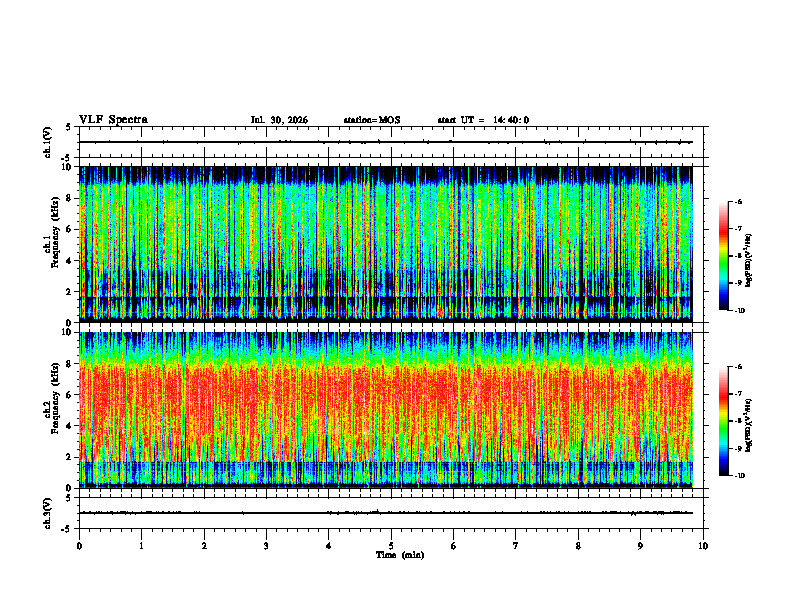Click the "6" kHz tick on ch.2 frequency axis

[x=69, y=395]
